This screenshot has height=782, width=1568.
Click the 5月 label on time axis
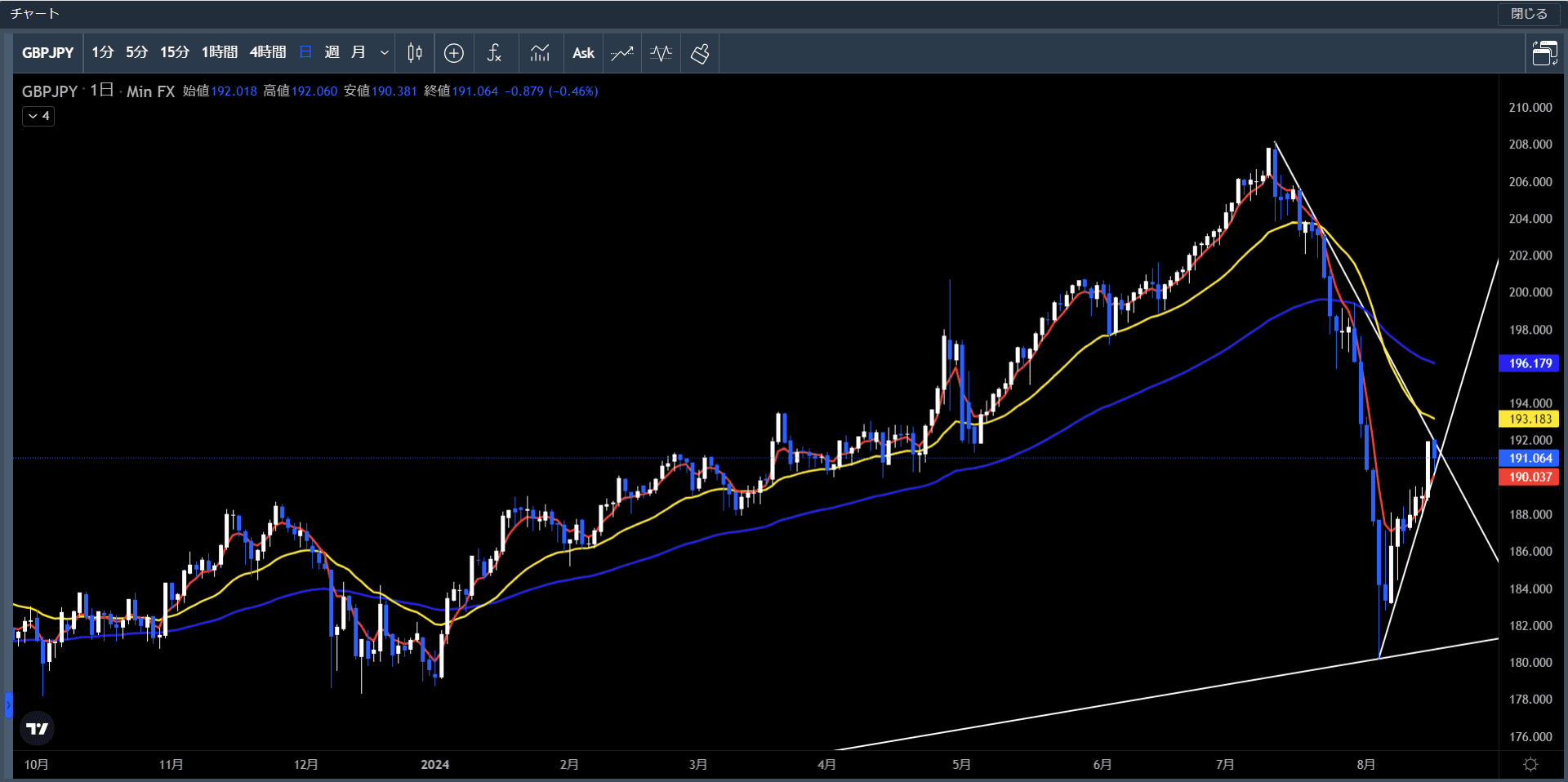[x=961, y=765]
